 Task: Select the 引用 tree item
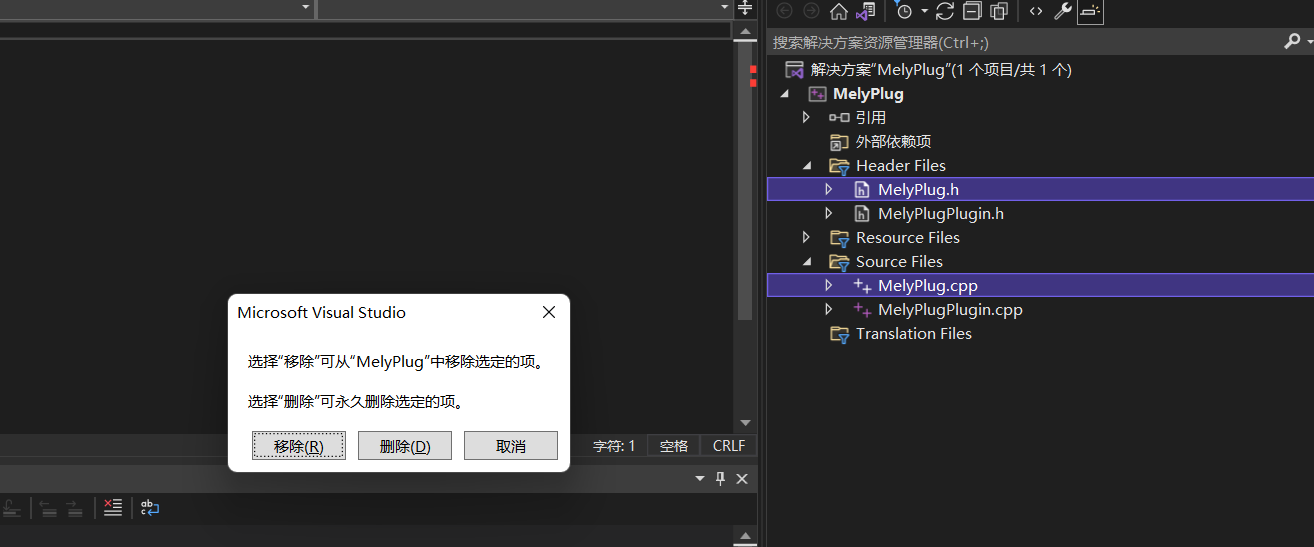(871, 118)
